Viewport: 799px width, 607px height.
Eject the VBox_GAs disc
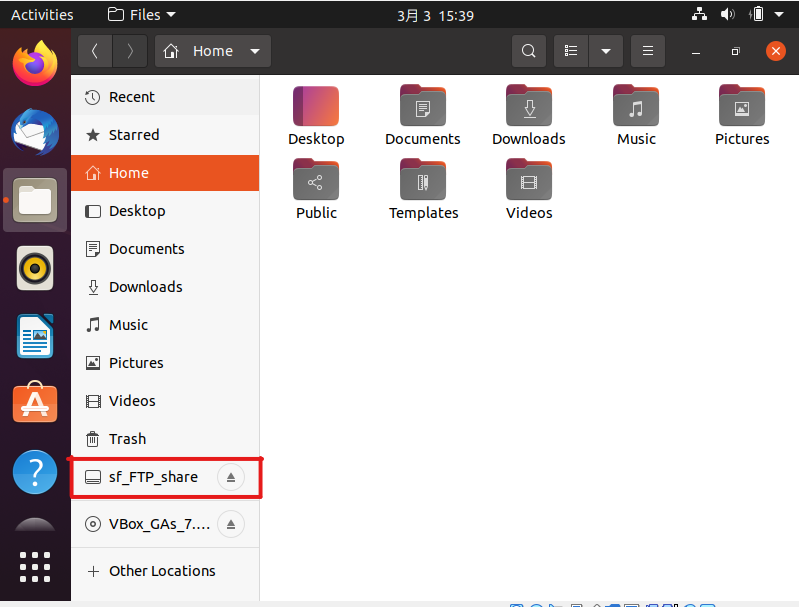pyautogui.click(x=231, y=524)
